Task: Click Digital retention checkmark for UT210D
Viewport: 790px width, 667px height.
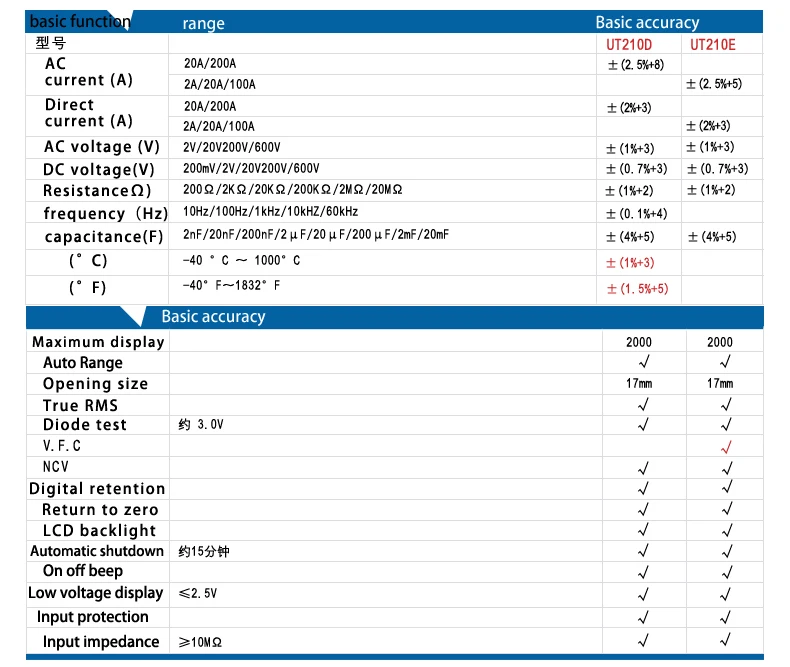Action: tap(643, 488)
